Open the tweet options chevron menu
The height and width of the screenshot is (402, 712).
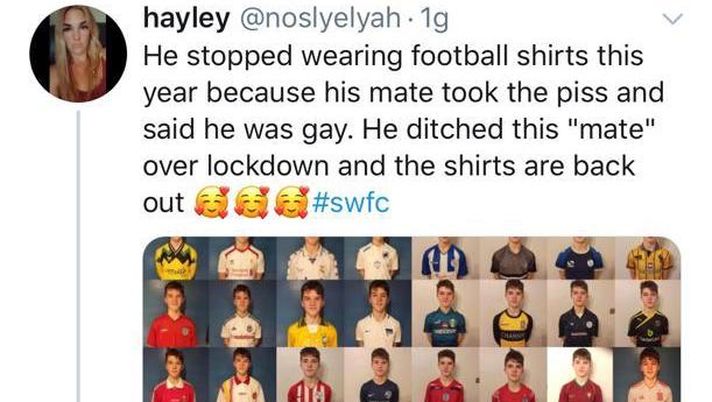(x=672, y=19)
